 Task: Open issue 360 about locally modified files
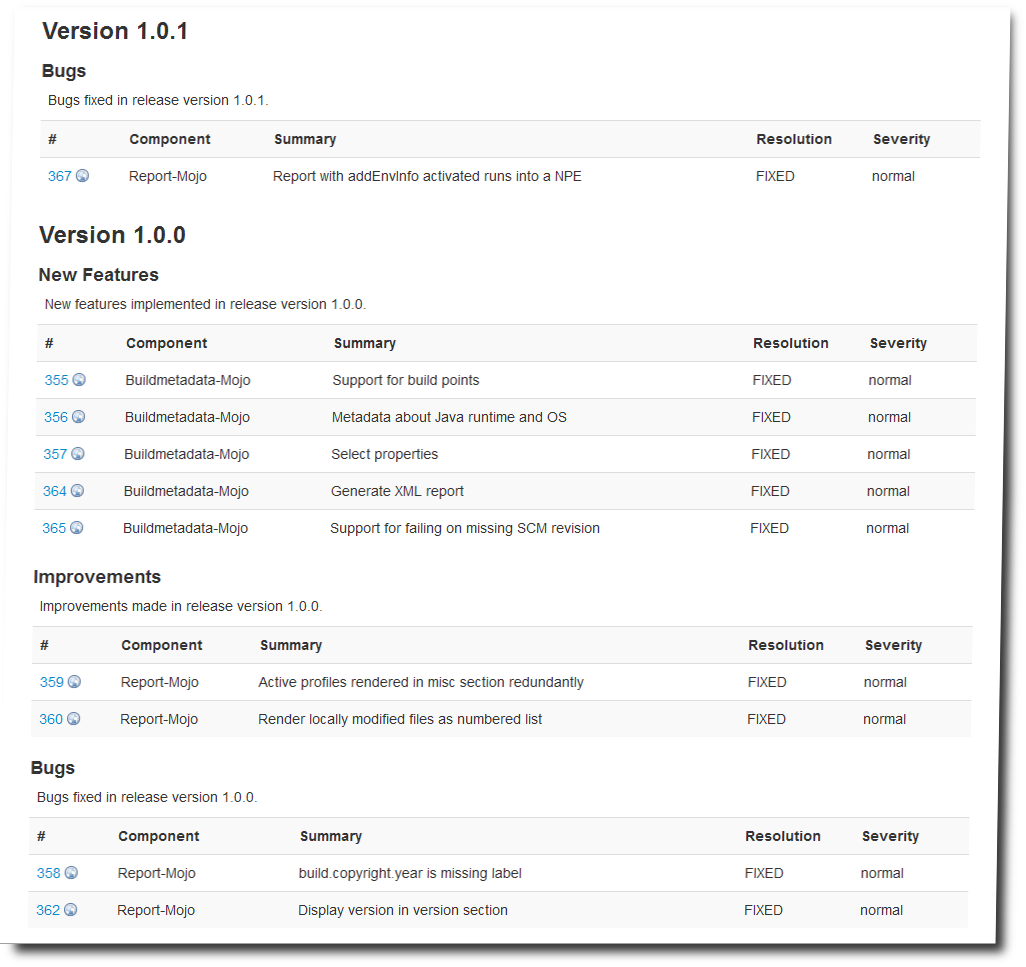click(49, 719)
